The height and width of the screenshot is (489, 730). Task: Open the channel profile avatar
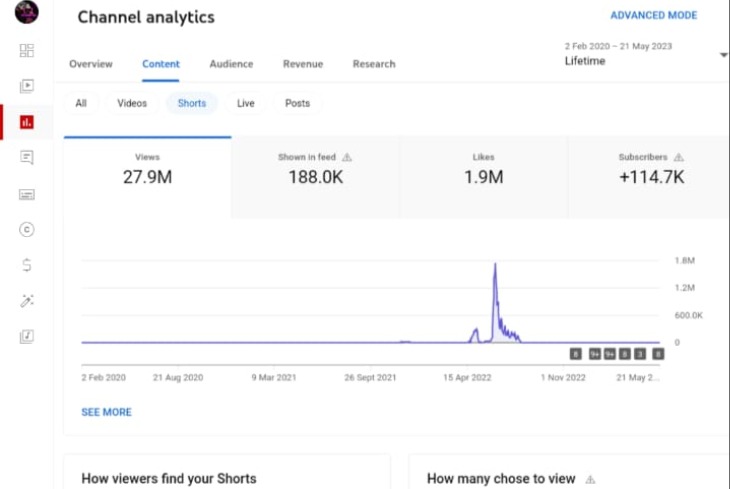click(27, 12)
